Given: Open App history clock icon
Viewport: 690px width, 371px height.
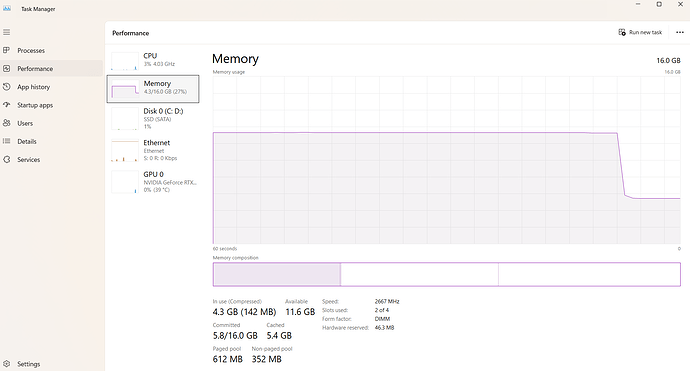Looking at the screenshot, I should pyautogui.click(x=7, y=87).
